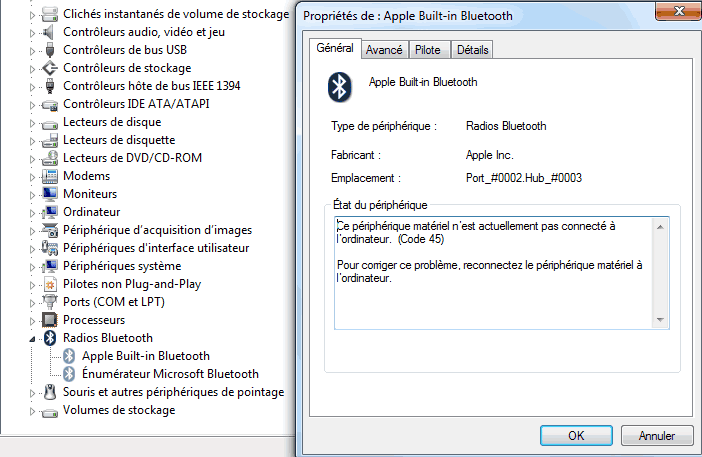702x457 pixels.
Task: Click the IDE ATA/ATAPI controllers icon
Action: pos(50,105)
